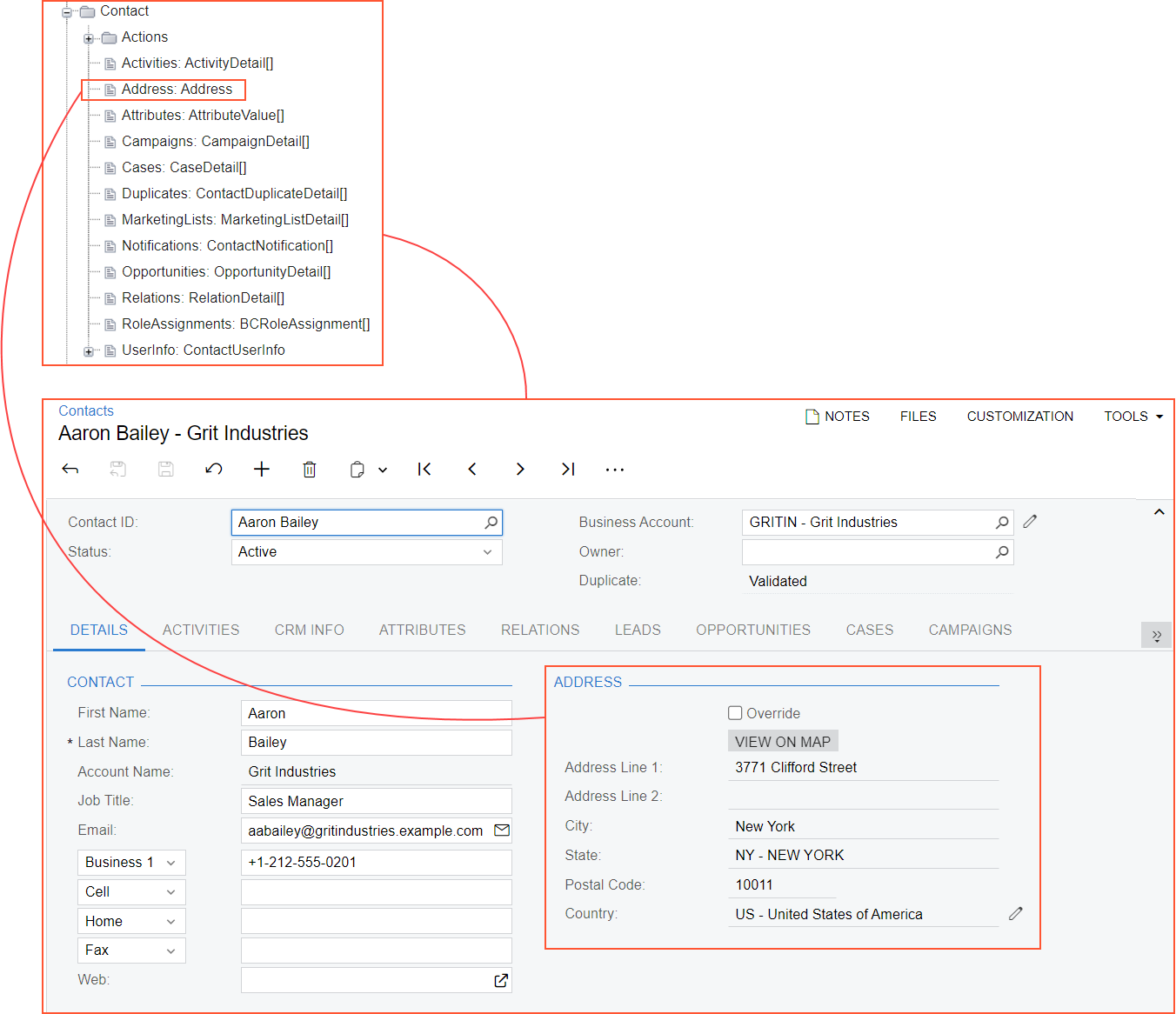Image resolution: width=1176 pixels, height=1014 pixels.
Task: Open the more actions ellipsis menu
Action: click(x=615, y=470)
